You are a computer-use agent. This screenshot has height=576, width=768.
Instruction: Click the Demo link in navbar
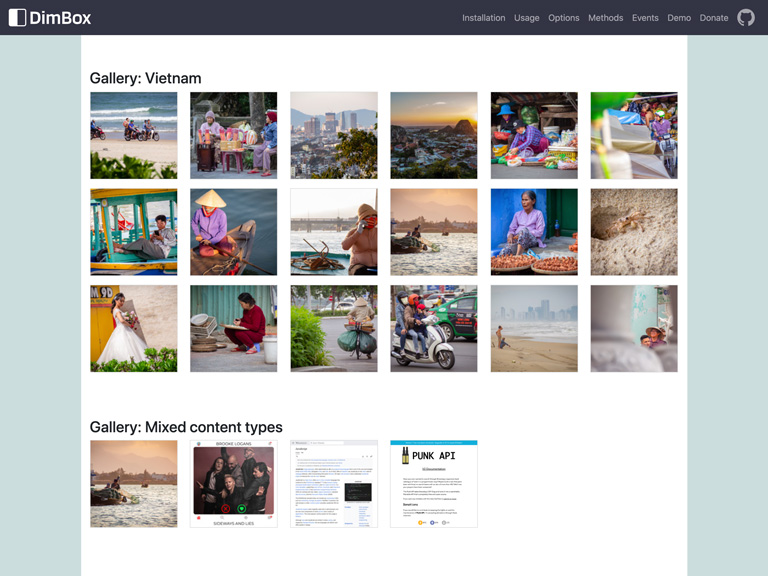pos(679,18)
